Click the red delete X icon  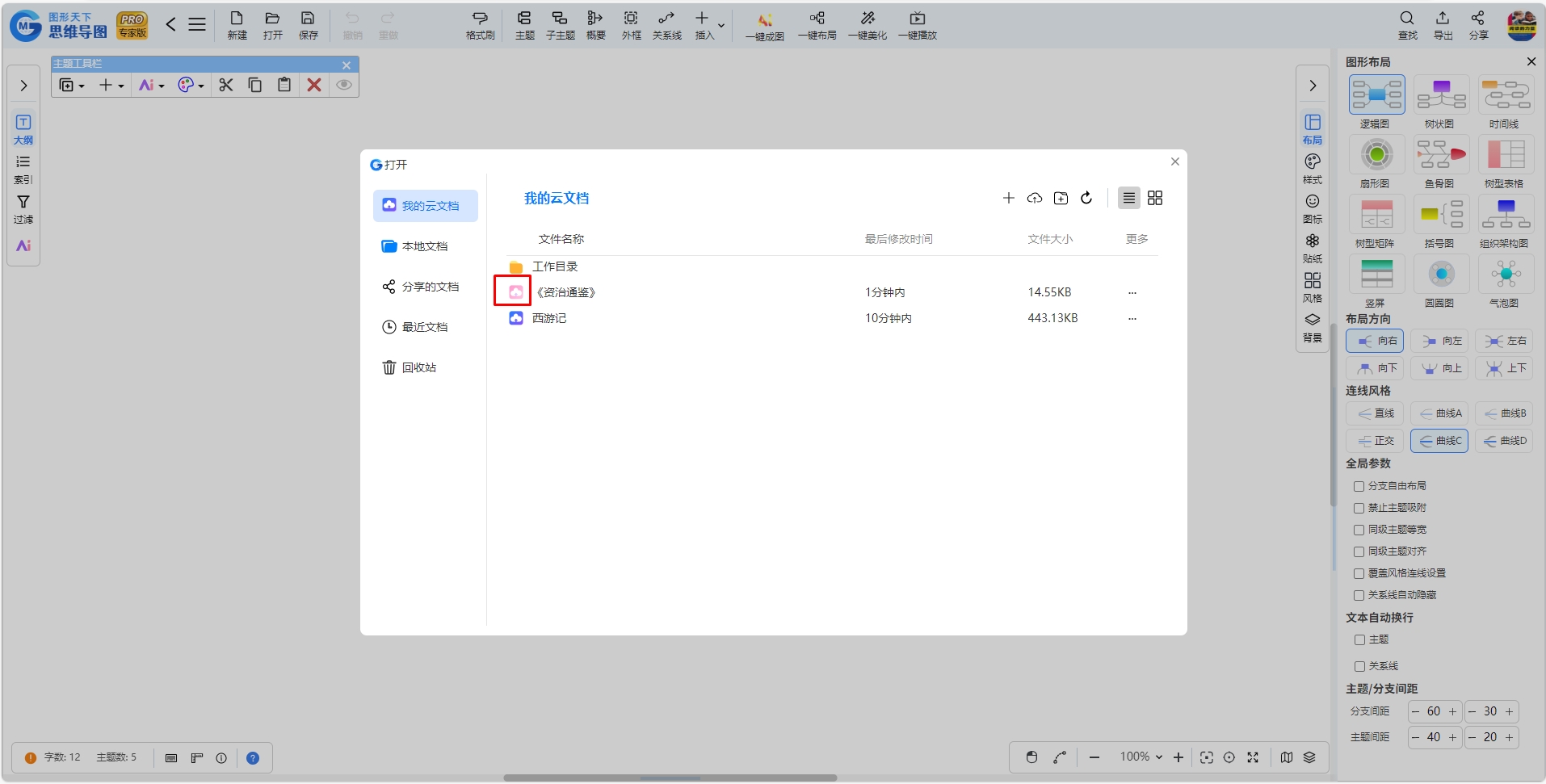(x=314, y=85)
